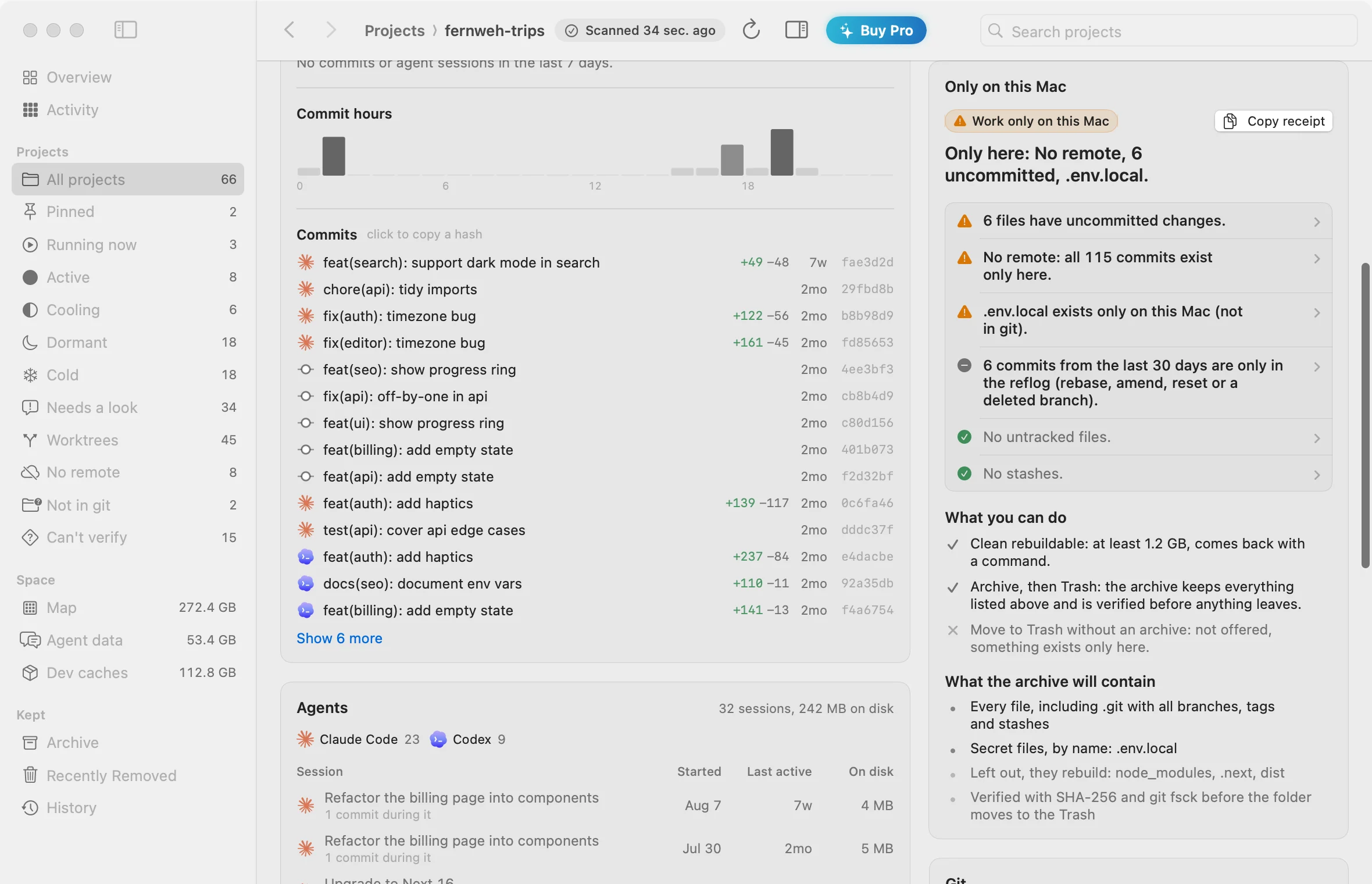
Task: Click the rescan refresh icon
Action: pyautogui.click(x=751, y=30)
